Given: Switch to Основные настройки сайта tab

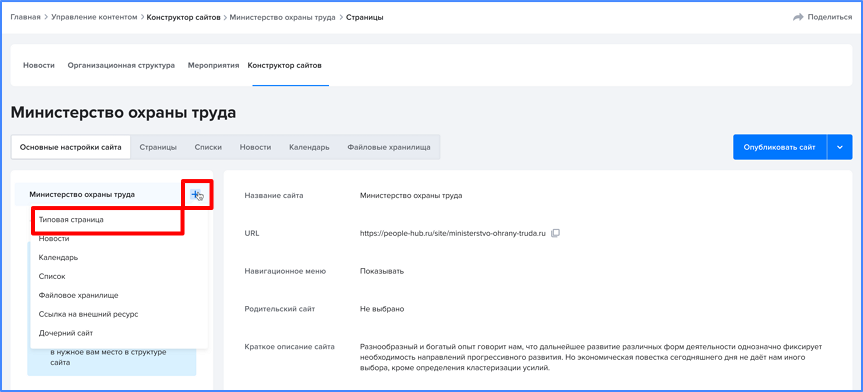Looking at the screenshot, I should 70,147.
